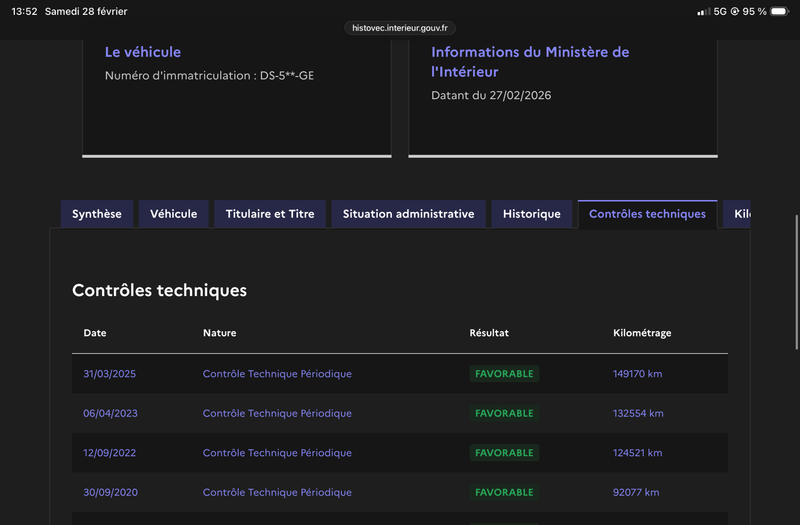The height and width of the screenshot is (525, 800).
Task: Select the Contrôles techniques tab
Action: coord(647,214)
